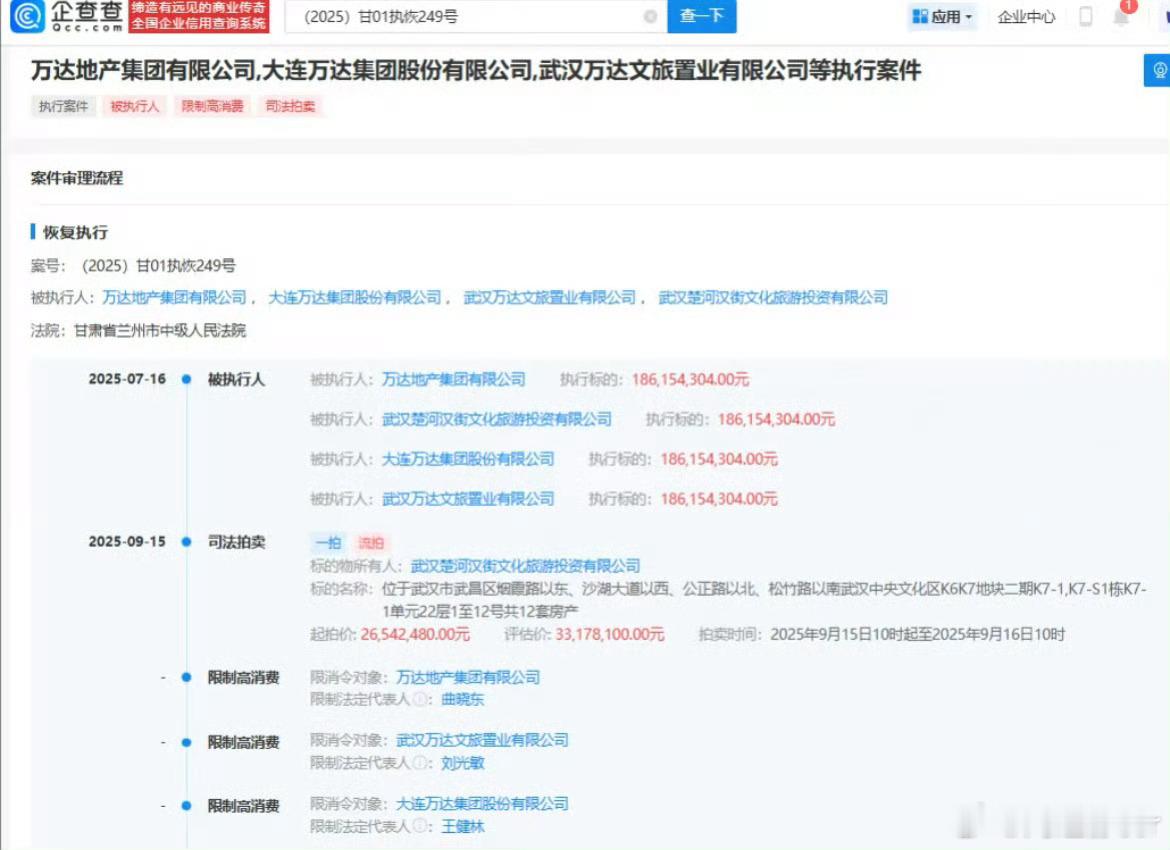Open 武汉万达文旅置业有限公司 in the header 被执行人 list
Screen dimensions: 1170x850
(550, 297)
